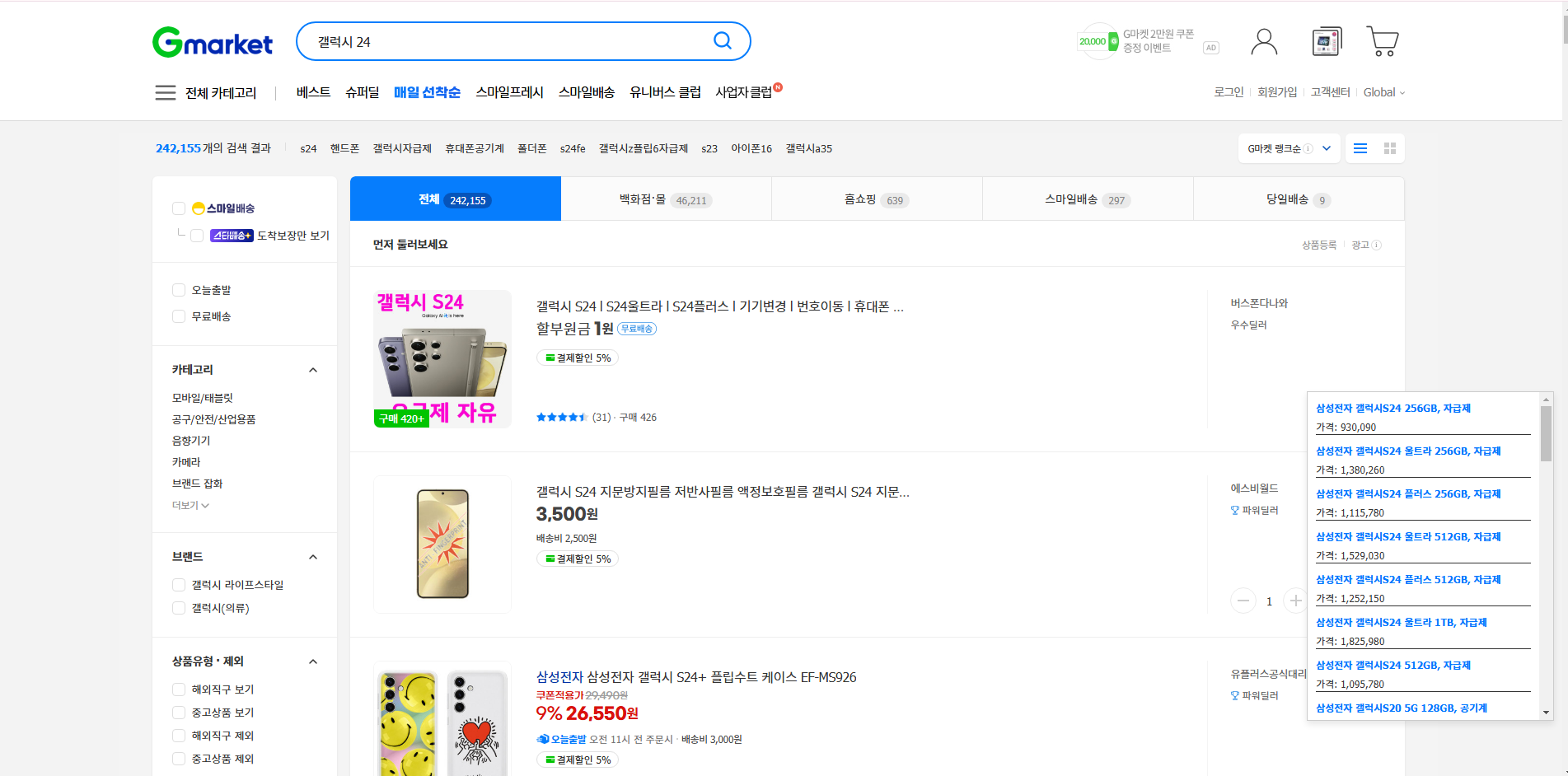Check 해외직구 제외 option
This screenshot has height=776, width=1568.
(x=179, y=736)
